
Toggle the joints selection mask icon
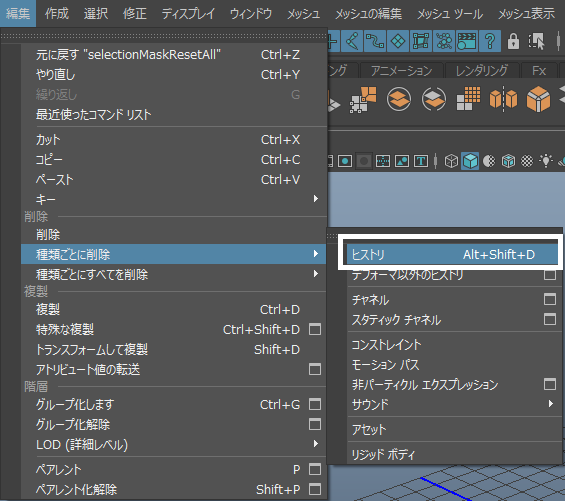tap(352, 41)
